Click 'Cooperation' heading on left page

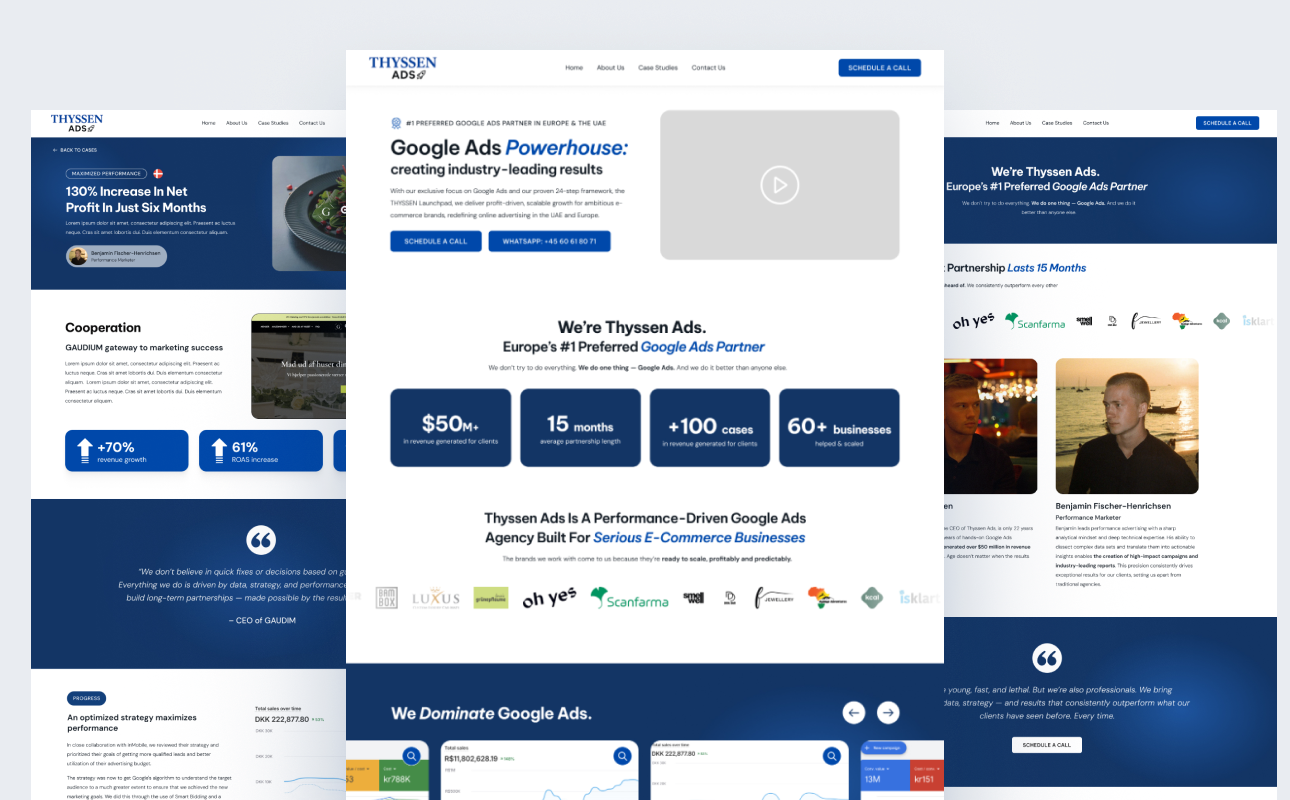(x=103, y=328)
